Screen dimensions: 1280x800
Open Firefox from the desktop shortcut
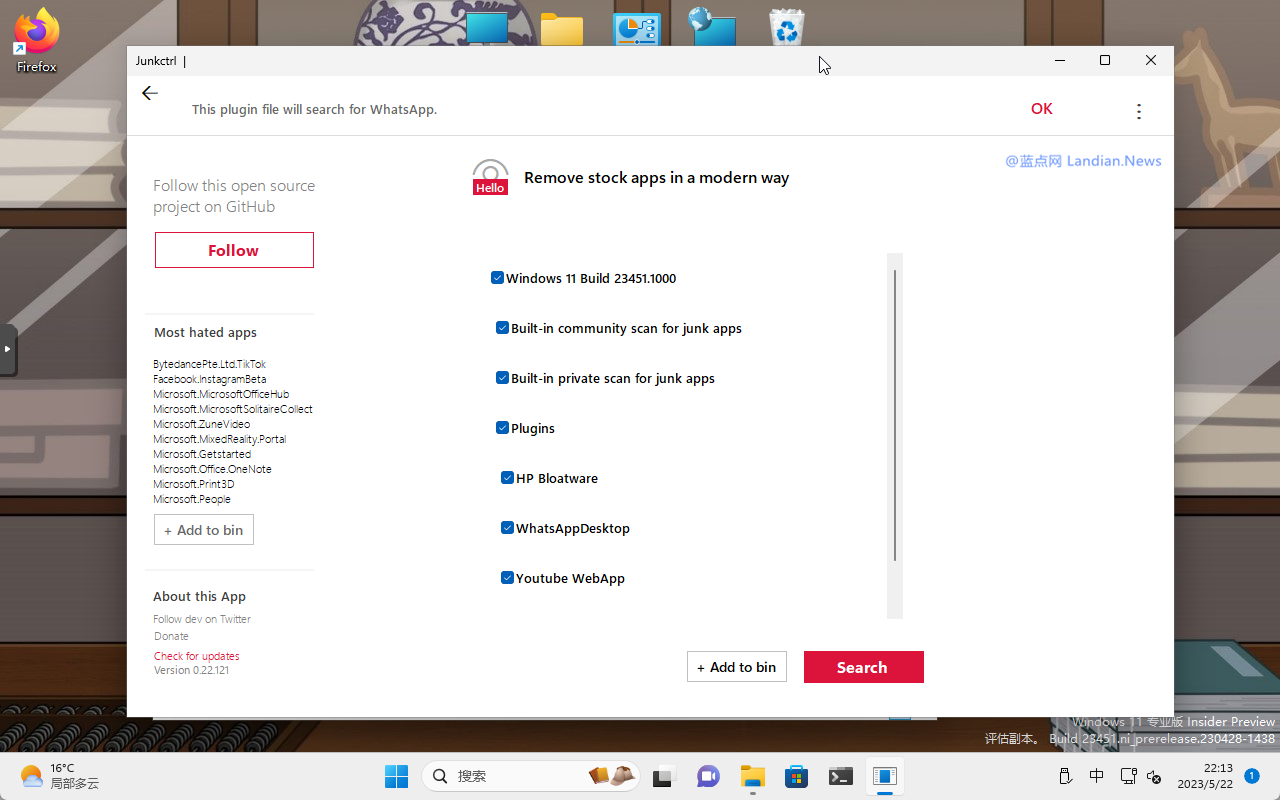point(37,41)
